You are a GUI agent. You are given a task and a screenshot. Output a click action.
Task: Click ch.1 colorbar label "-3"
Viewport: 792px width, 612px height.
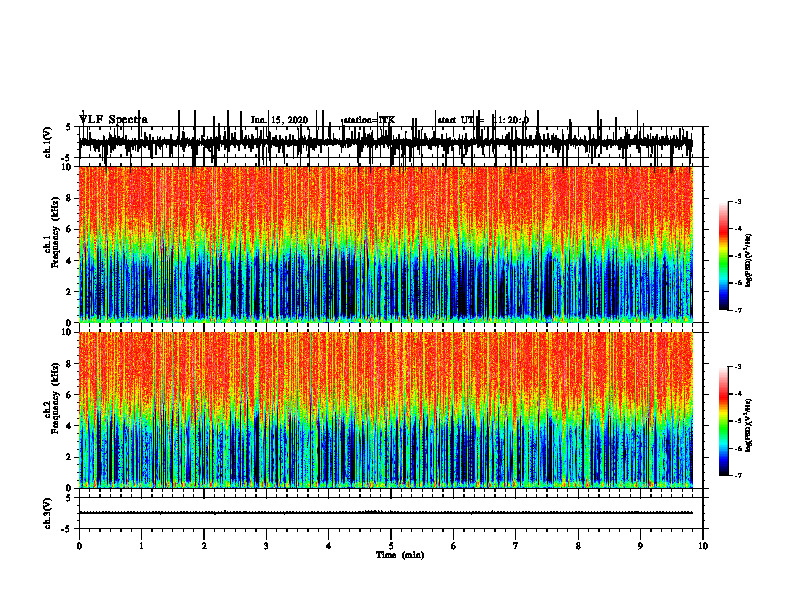tap(737, 202)
